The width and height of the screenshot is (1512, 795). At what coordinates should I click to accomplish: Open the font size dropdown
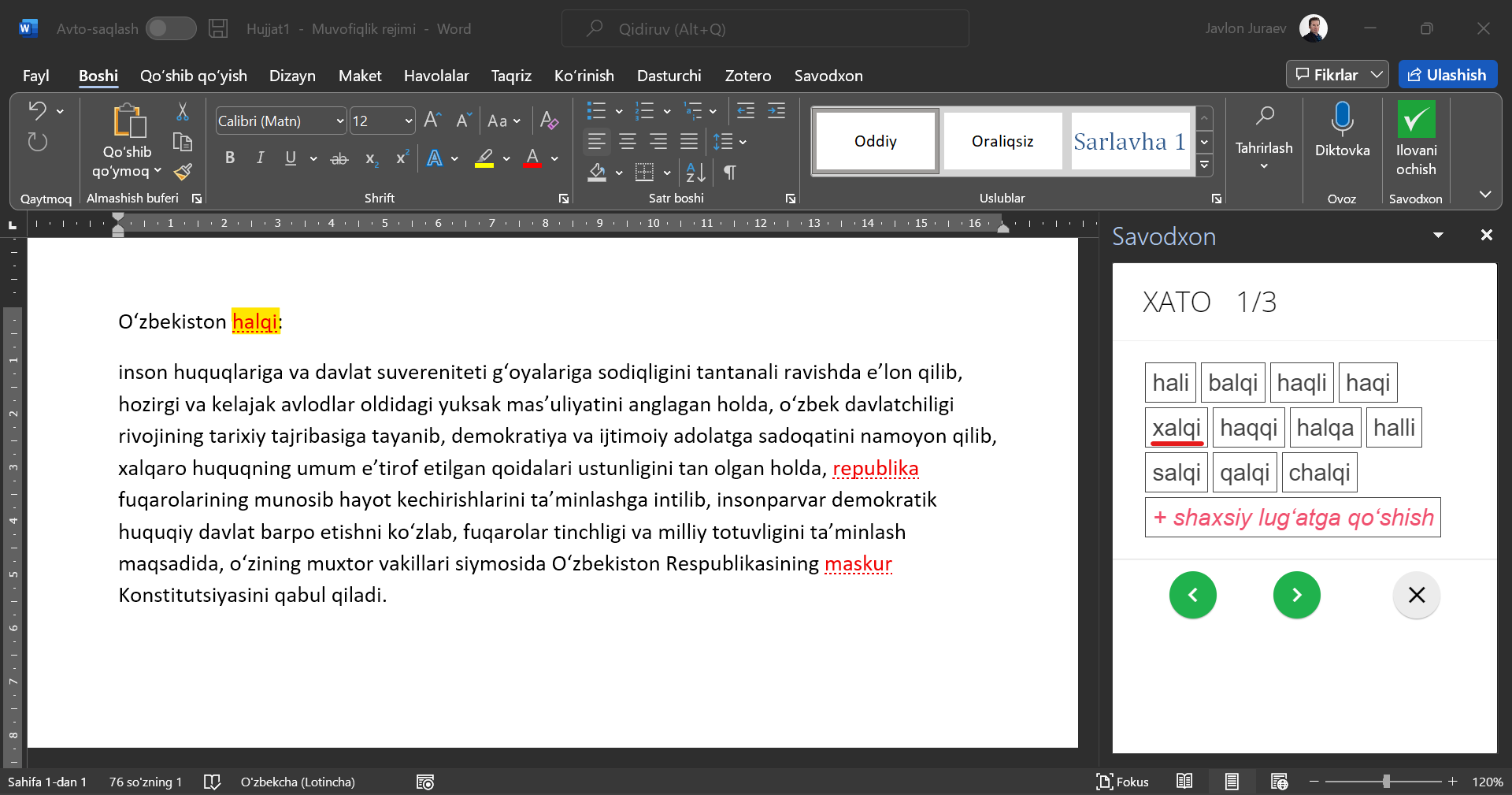pyautogui.click(x=409, y=121)
